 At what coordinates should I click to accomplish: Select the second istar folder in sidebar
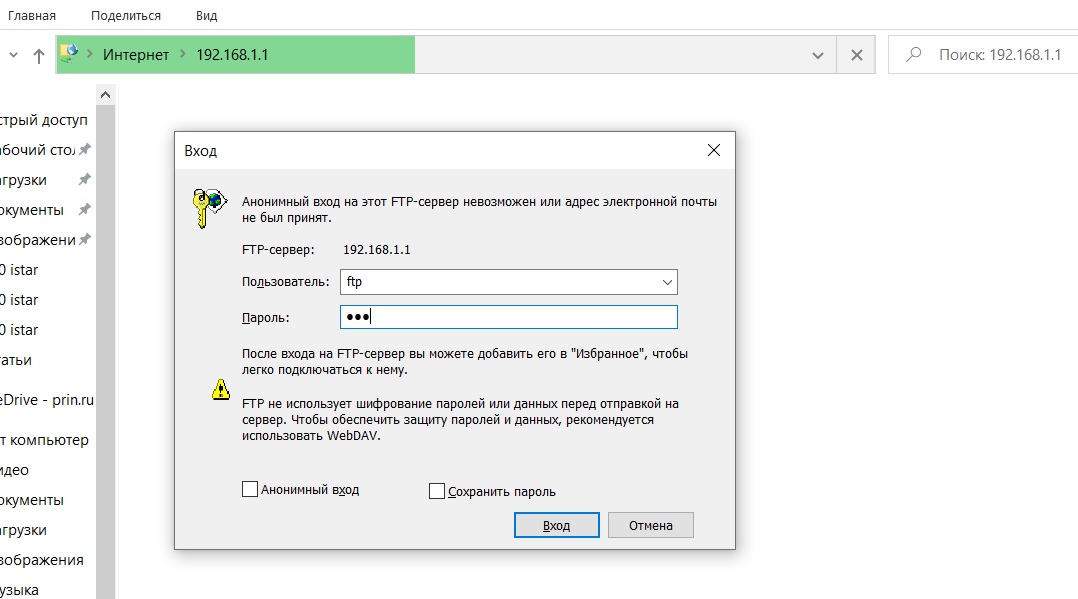pos(19,300)
